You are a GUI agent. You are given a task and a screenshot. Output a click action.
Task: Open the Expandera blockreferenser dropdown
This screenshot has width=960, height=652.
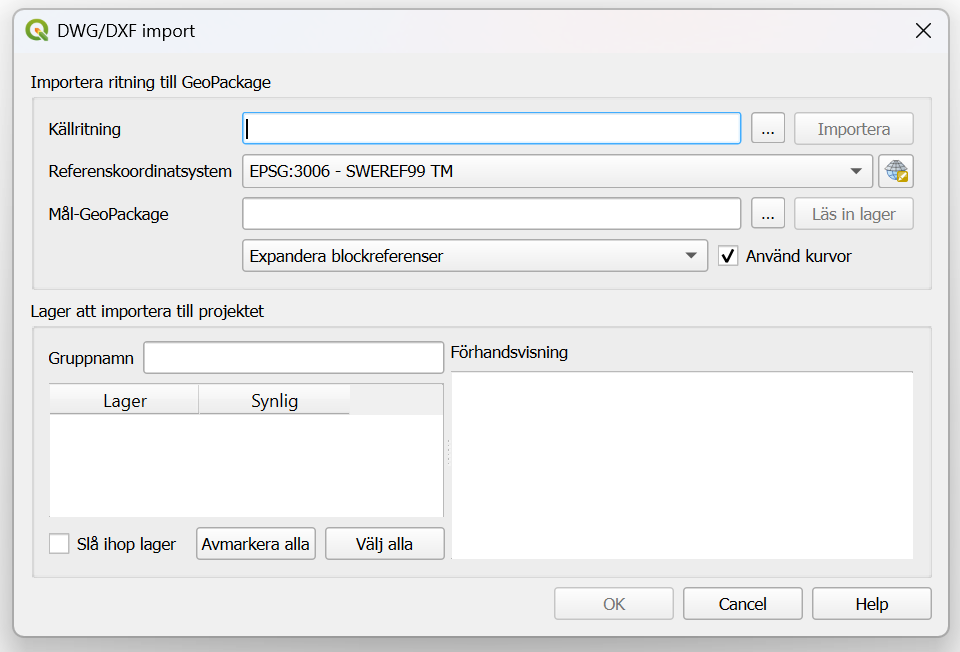474,256
